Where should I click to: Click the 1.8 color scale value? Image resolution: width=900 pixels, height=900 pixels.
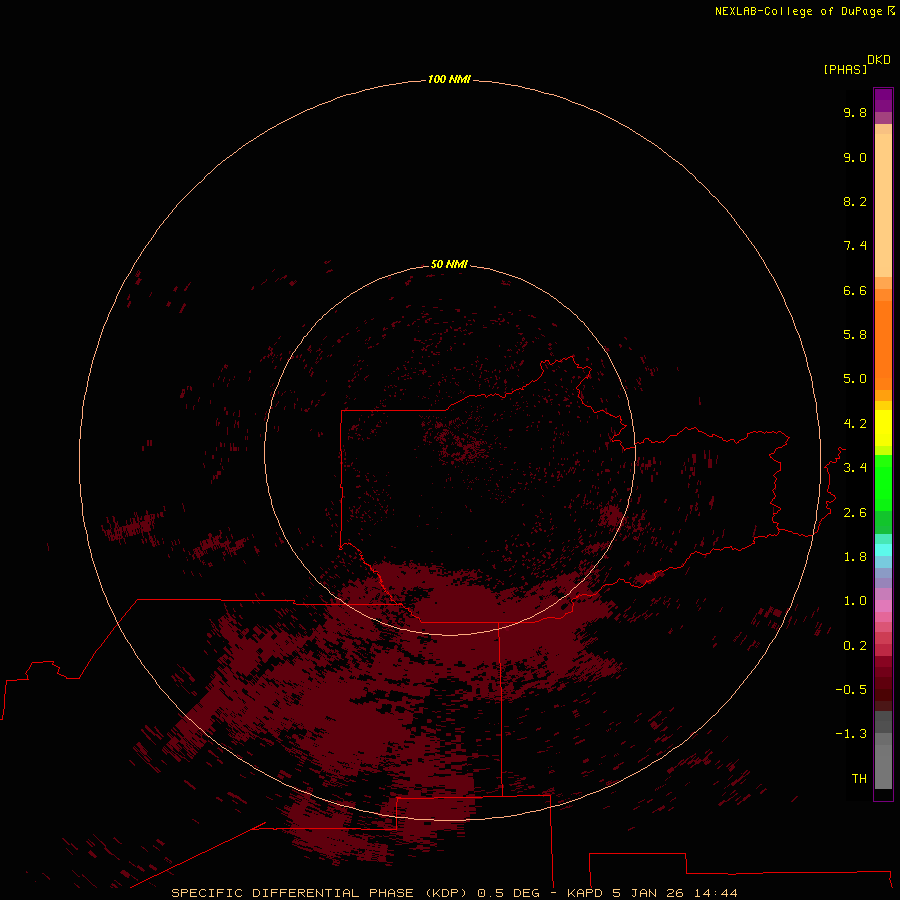point(855,557)
